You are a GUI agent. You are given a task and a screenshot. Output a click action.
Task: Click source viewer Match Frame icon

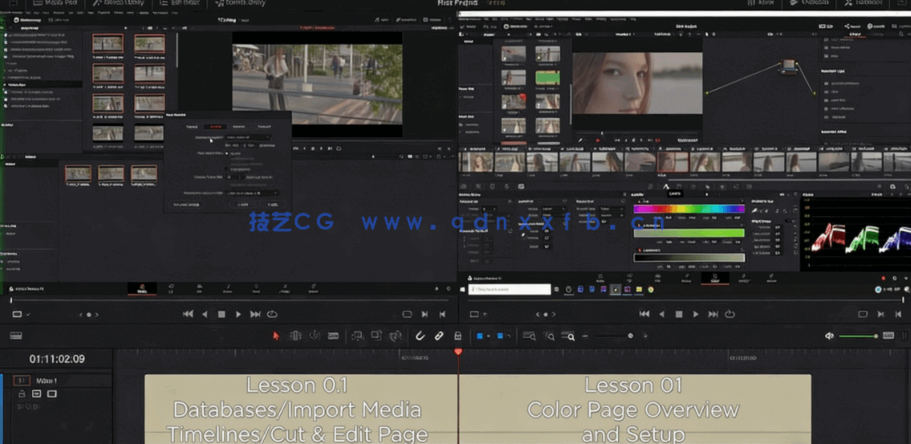[407, 314]
